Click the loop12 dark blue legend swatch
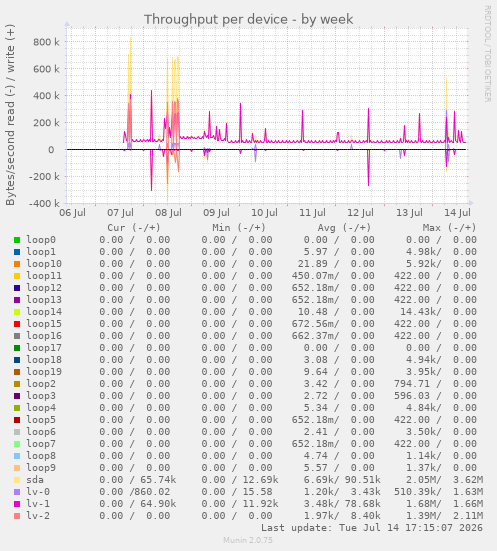Viewport: 497px width, 551px height. [x=17, y=288]
